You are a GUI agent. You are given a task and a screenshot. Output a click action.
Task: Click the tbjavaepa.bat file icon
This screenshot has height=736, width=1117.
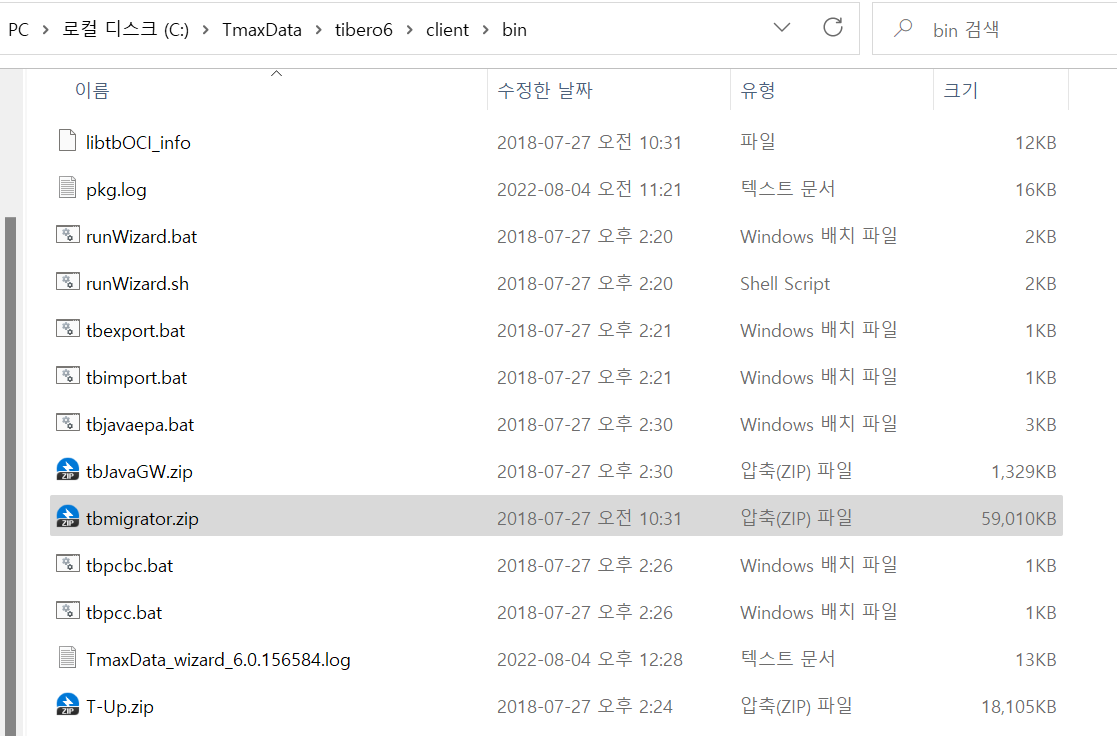68,423
